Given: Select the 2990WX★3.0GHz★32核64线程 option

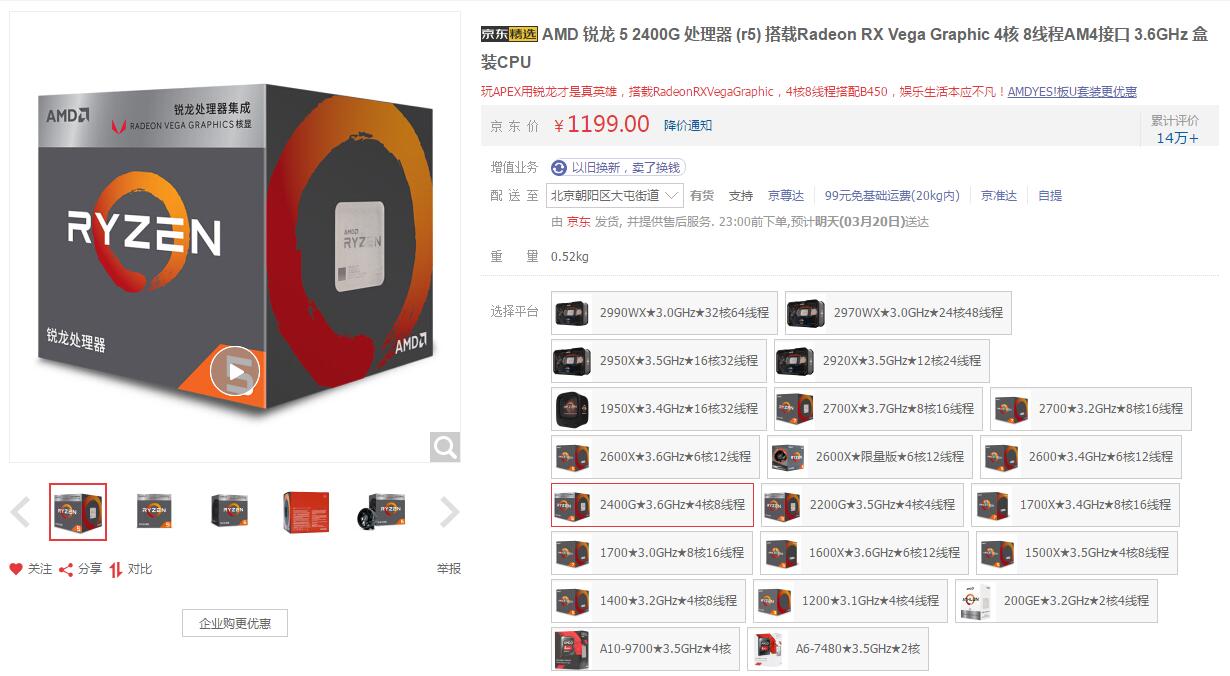Looking at the screenshot, I should (664, 313).
